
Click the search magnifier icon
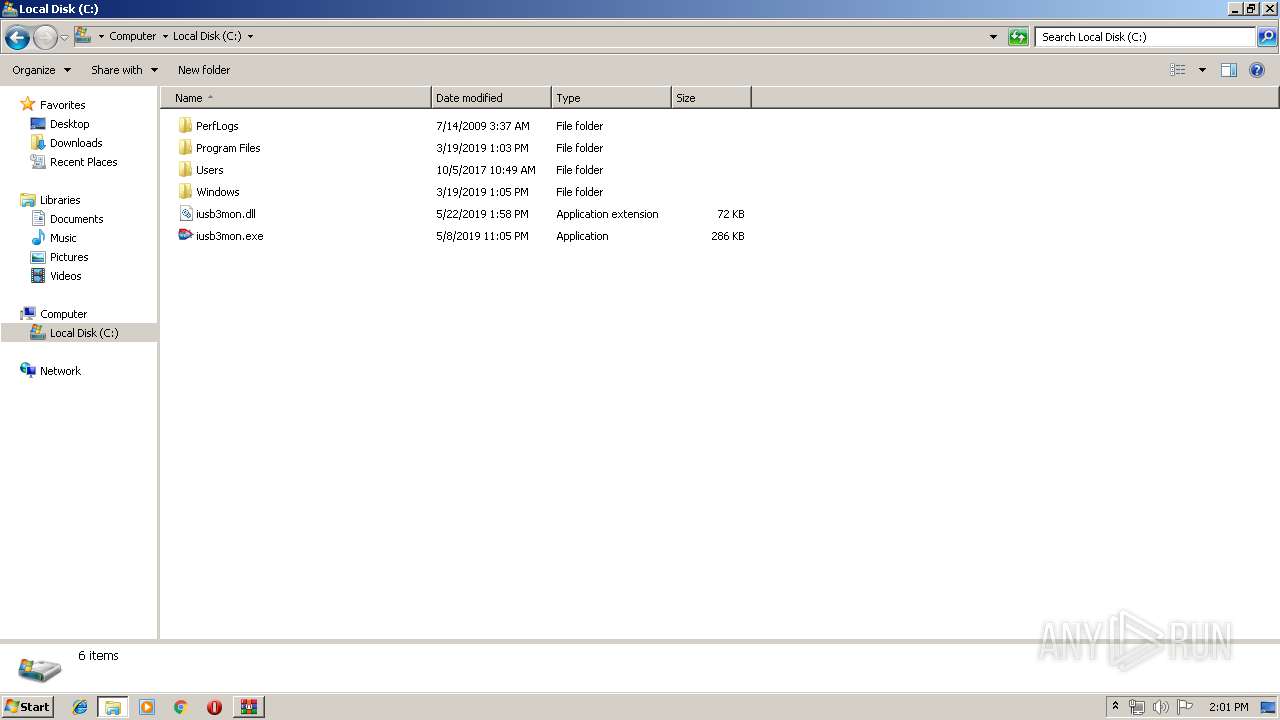click(x=1267, y=37)
